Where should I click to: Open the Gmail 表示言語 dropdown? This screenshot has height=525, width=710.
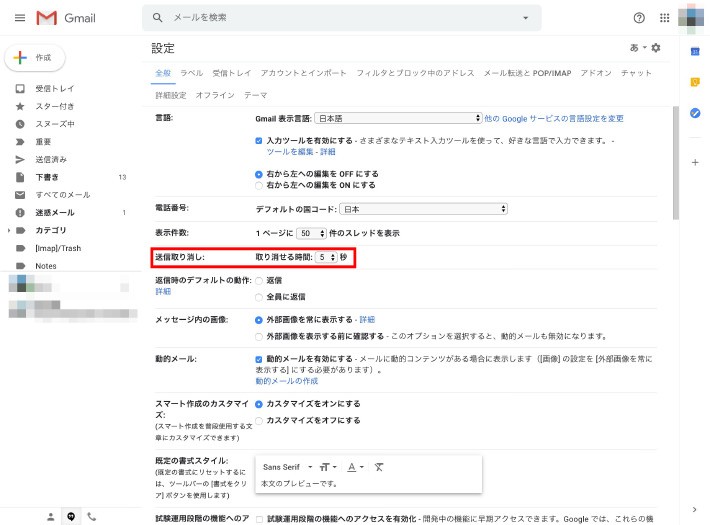[398, 118]
